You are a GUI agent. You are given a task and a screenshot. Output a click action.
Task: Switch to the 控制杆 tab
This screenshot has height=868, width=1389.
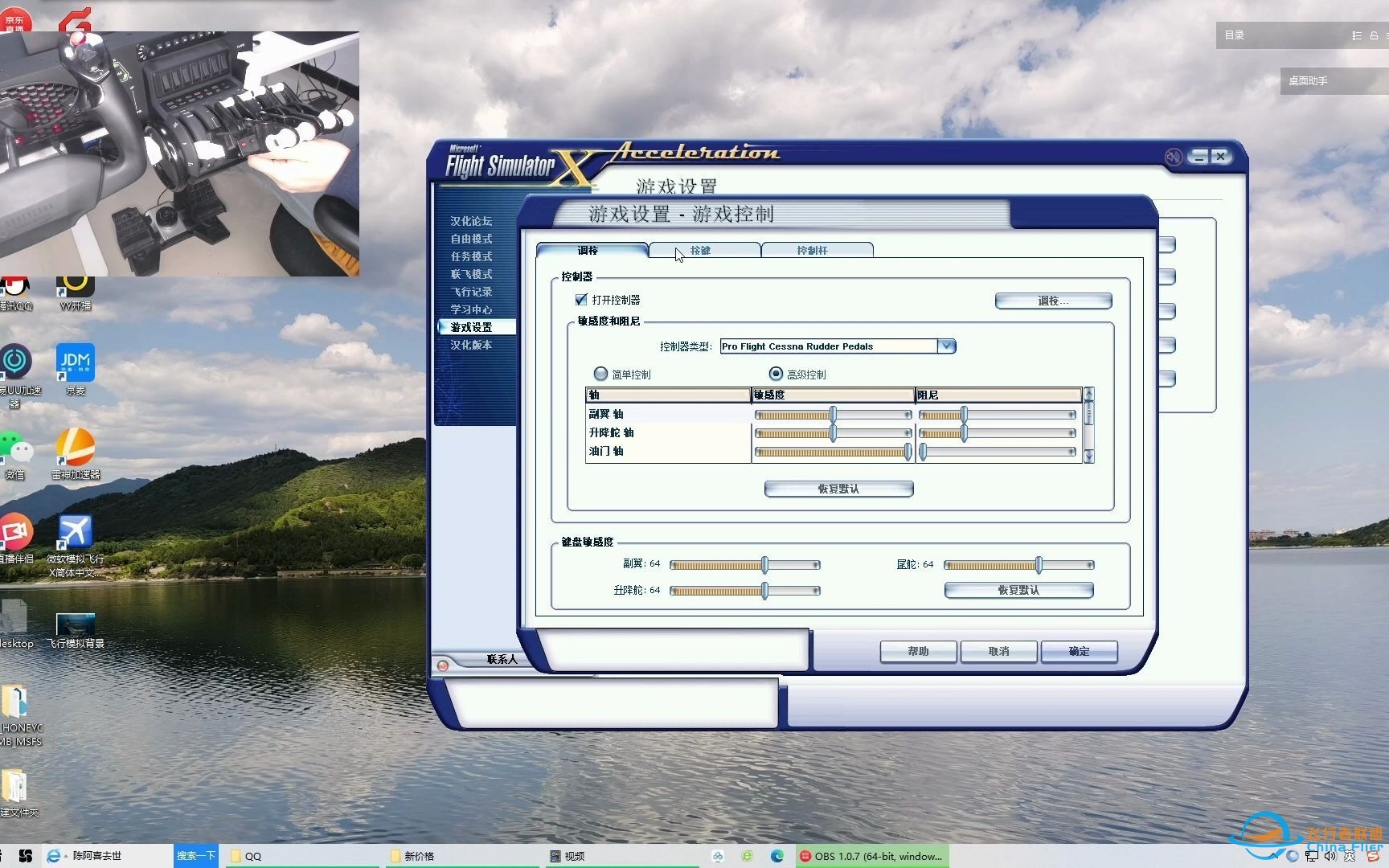click(x=812, y=251)
